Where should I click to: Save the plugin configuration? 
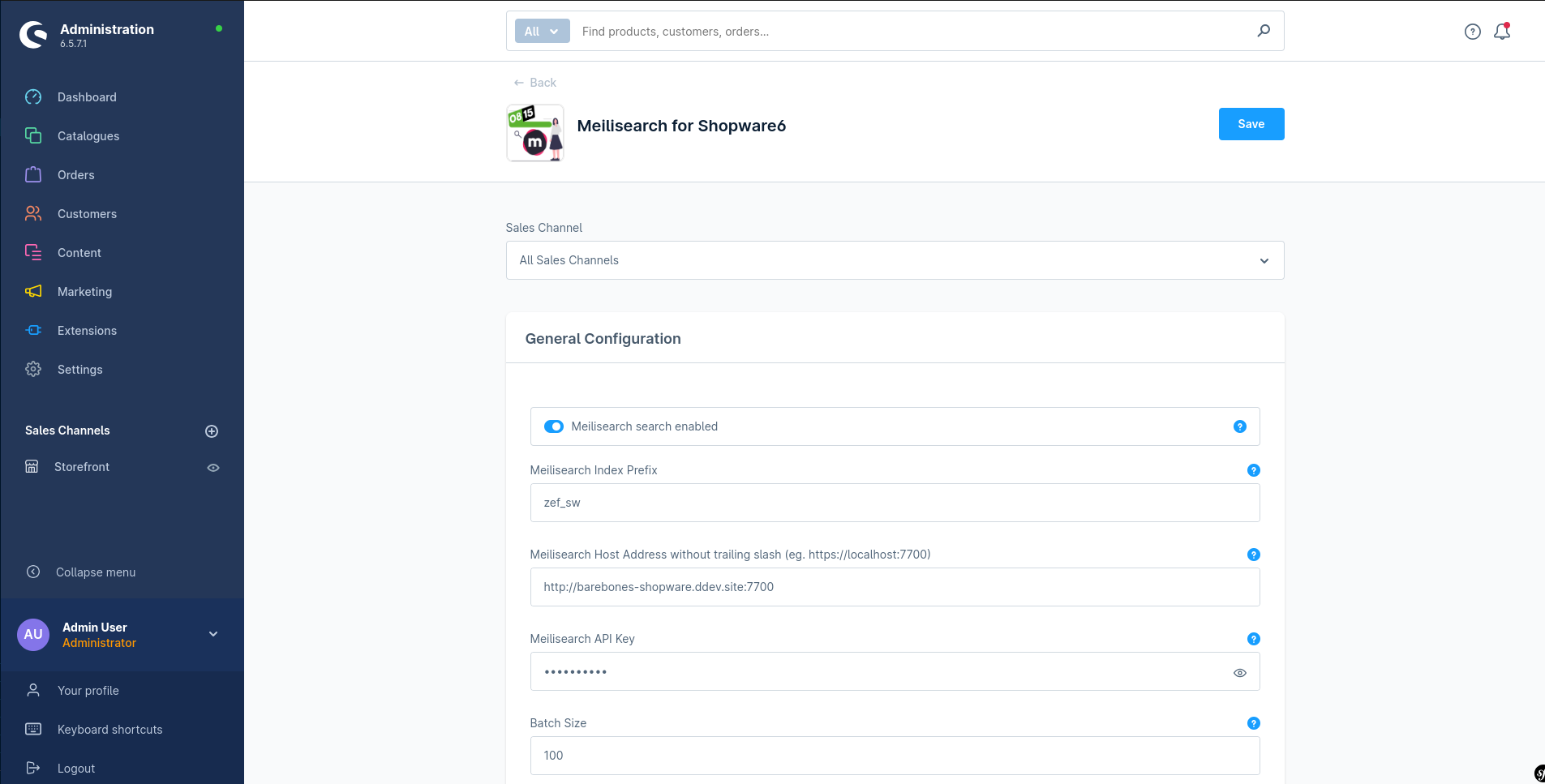click(x=1251, y=124)
